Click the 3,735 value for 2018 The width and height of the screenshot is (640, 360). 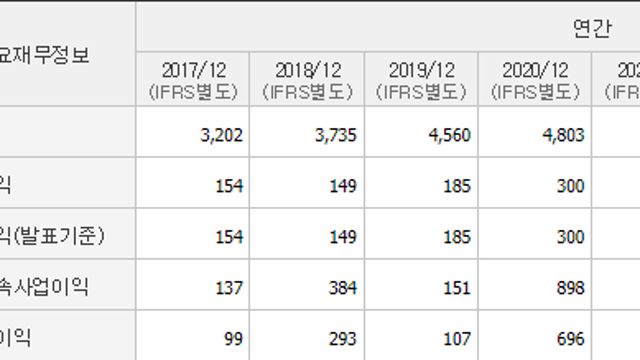point(336,135)
